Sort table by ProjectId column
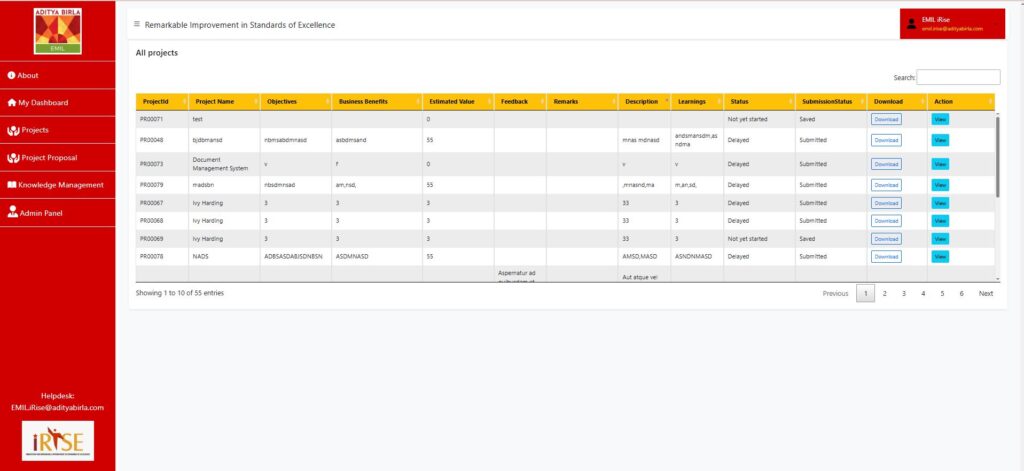The height and width of the screenshot is (471, 1024). coord(162,102)
